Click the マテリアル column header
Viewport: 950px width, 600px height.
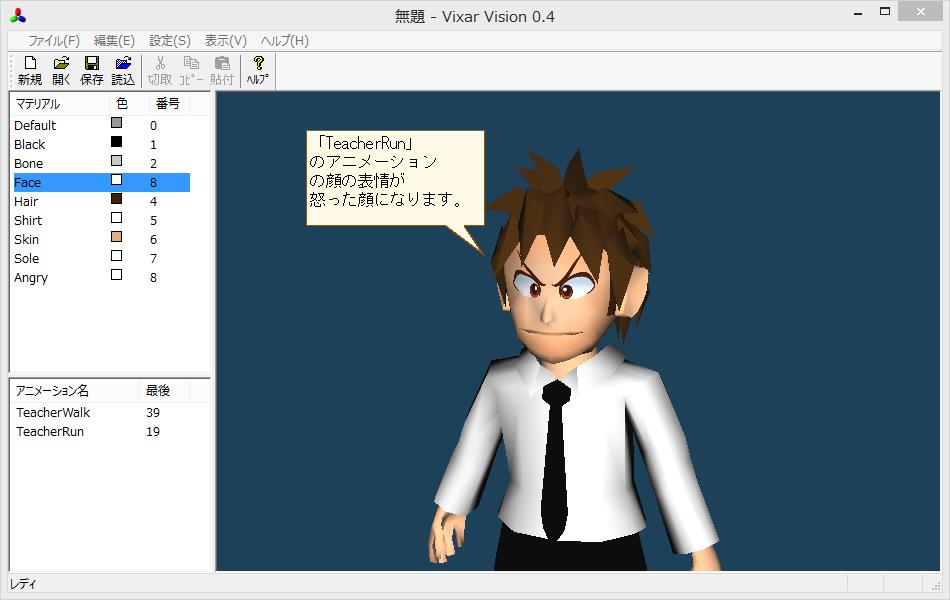(x=40, y=103)
